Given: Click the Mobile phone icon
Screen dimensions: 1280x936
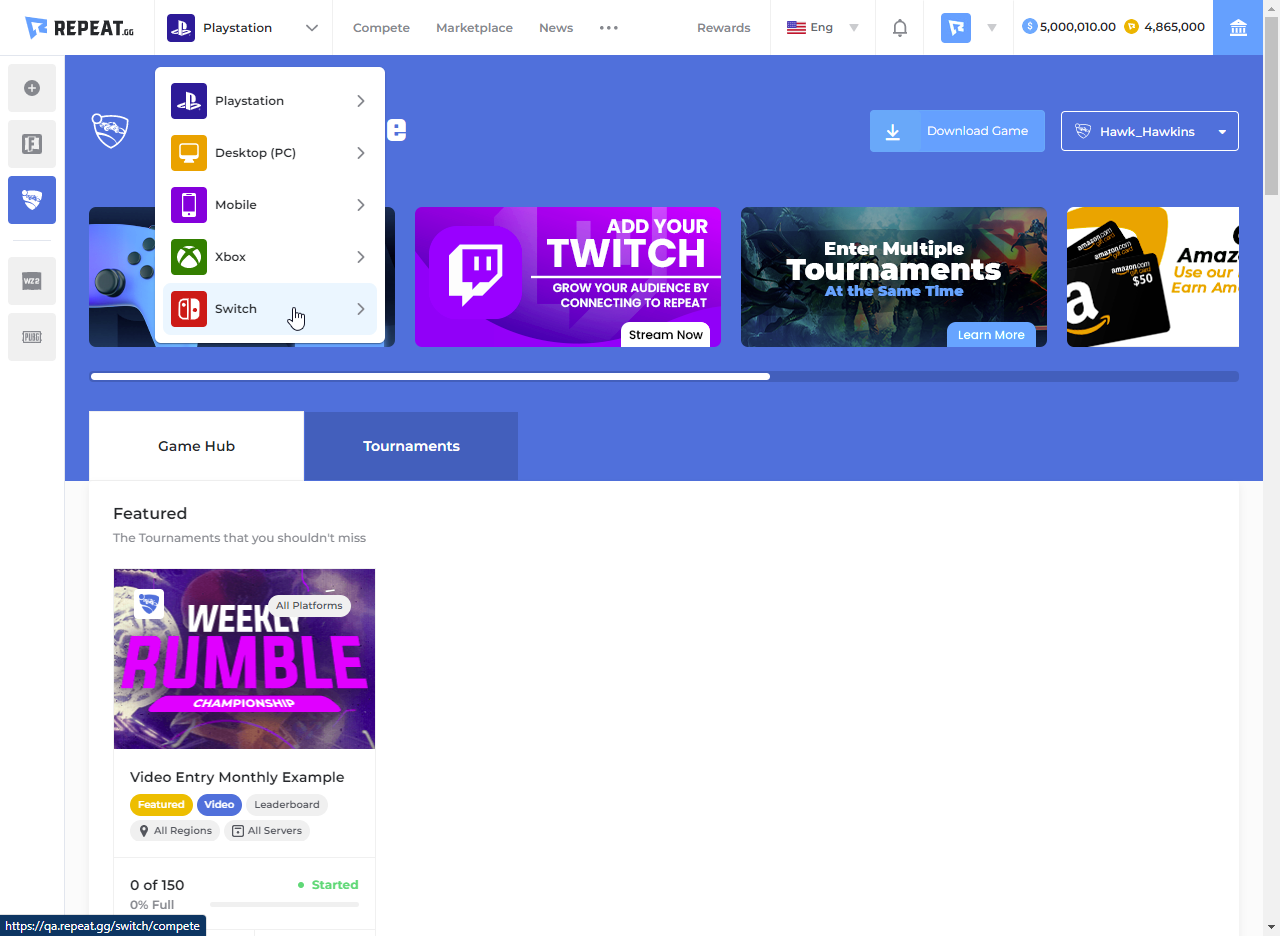Looking at the screenshot, I should [x=189, y=205].
